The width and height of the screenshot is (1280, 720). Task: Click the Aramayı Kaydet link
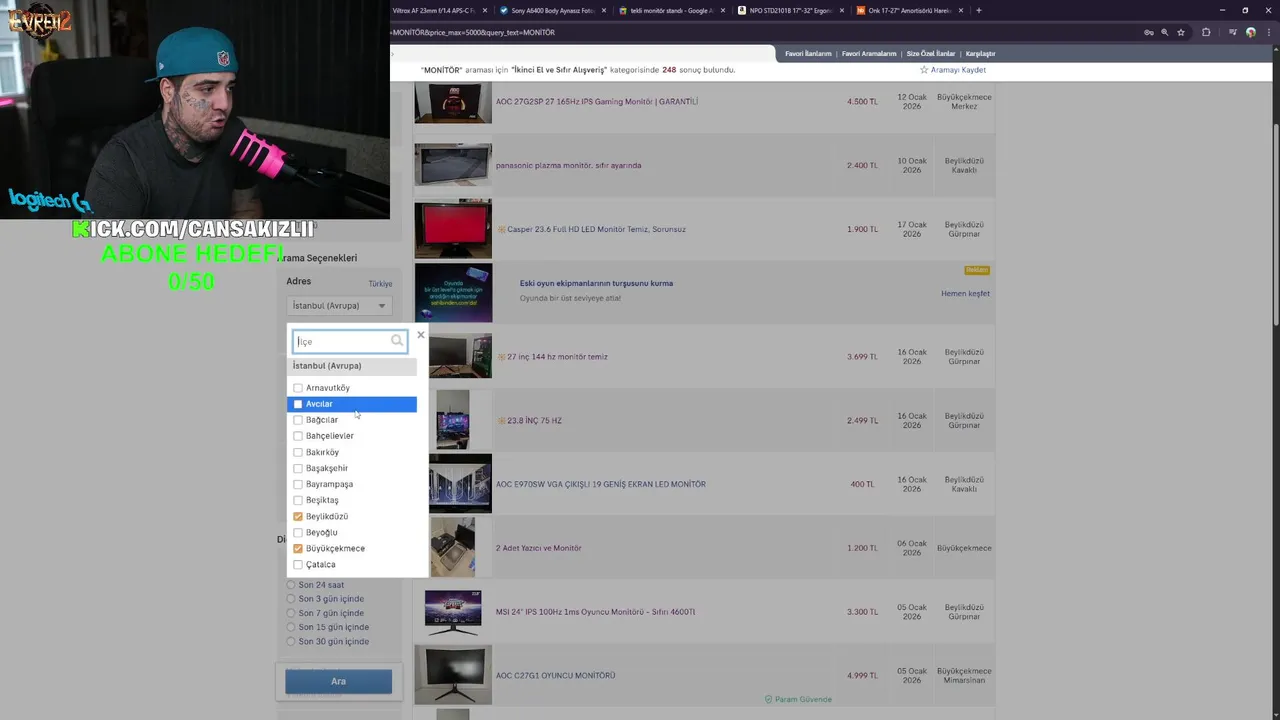pyautogui.click(x=958, y=70)
